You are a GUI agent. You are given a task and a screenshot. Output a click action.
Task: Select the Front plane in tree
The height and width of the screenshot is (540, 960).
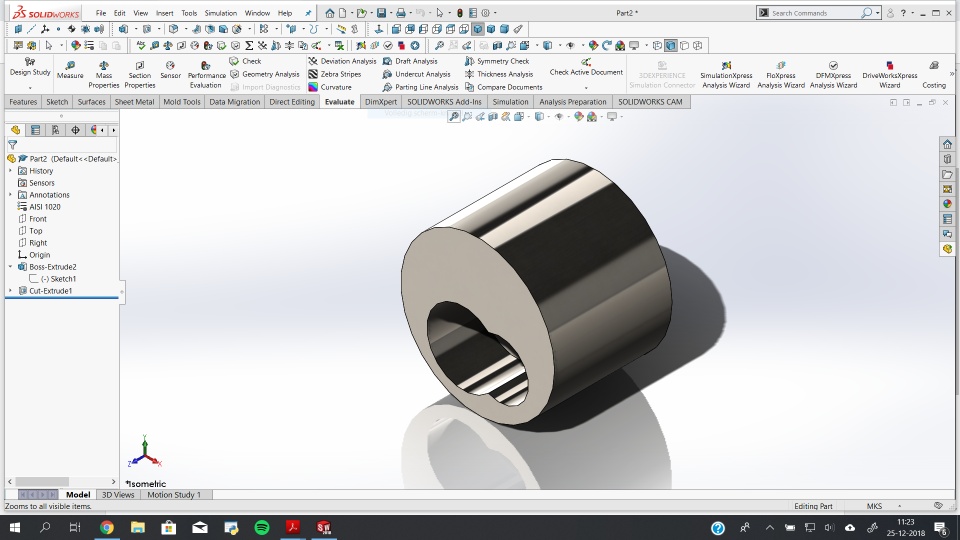(x=32, y=219)
